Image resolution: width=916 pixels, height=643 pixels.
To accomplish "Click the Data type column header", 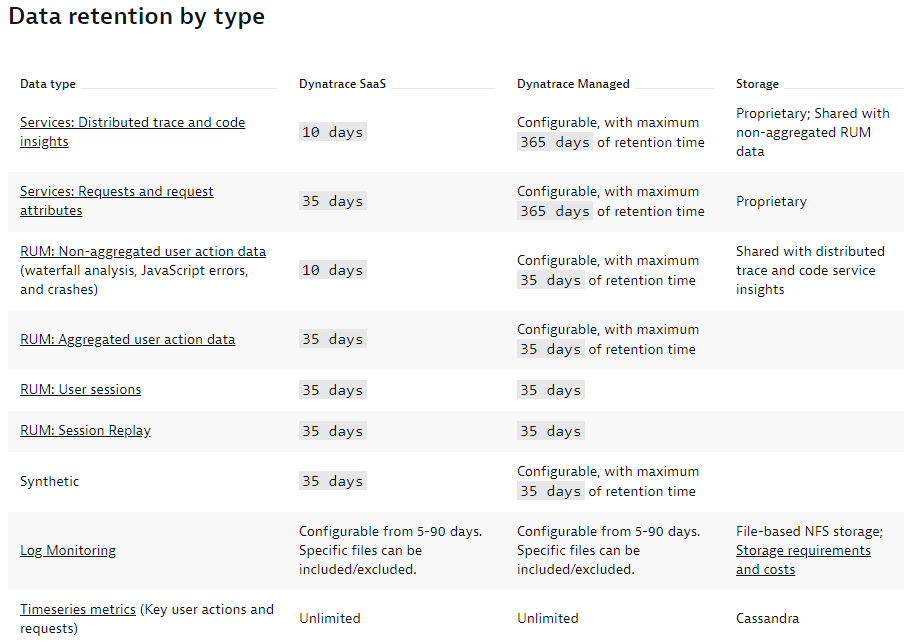I will pyautogui.click(x=47, y=84).
